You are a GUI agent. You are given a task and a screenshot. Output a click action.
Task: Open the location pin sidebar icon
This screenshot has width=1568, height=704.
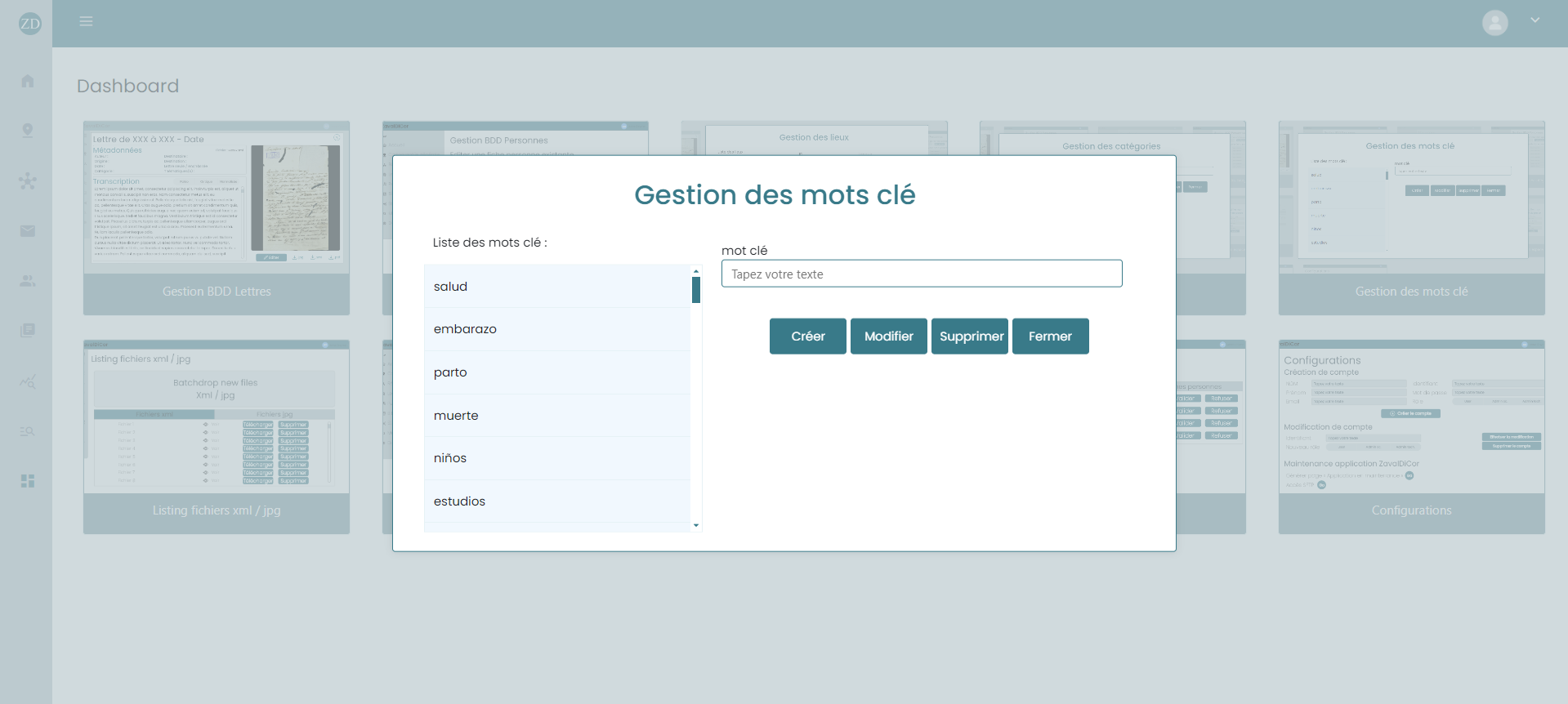click(28, 131)
